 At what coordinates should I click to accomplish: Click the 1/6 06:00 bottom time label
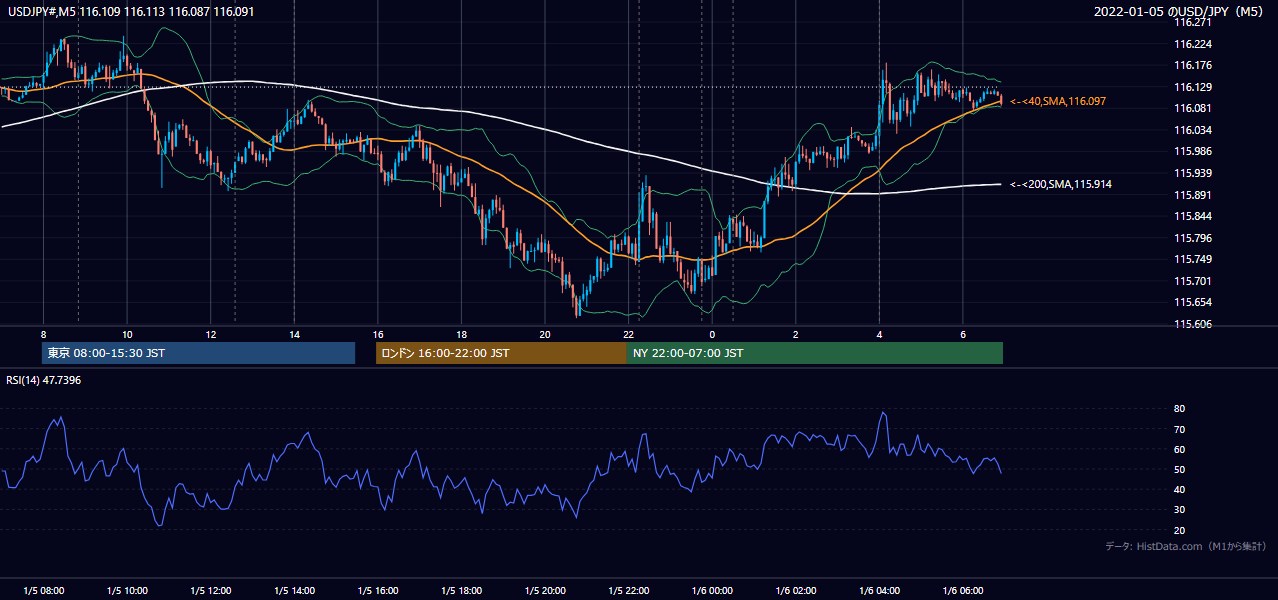pos(963,591)
